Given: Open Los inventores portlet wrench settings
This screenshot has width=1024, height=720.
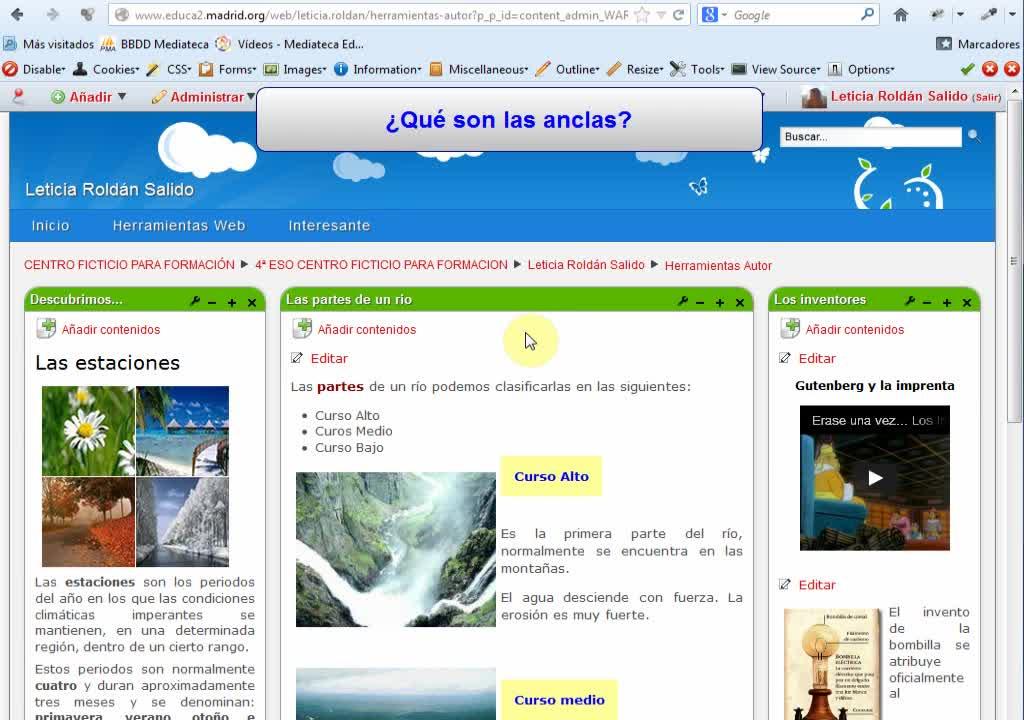Looking at the screenshot, I should (910, 301).
